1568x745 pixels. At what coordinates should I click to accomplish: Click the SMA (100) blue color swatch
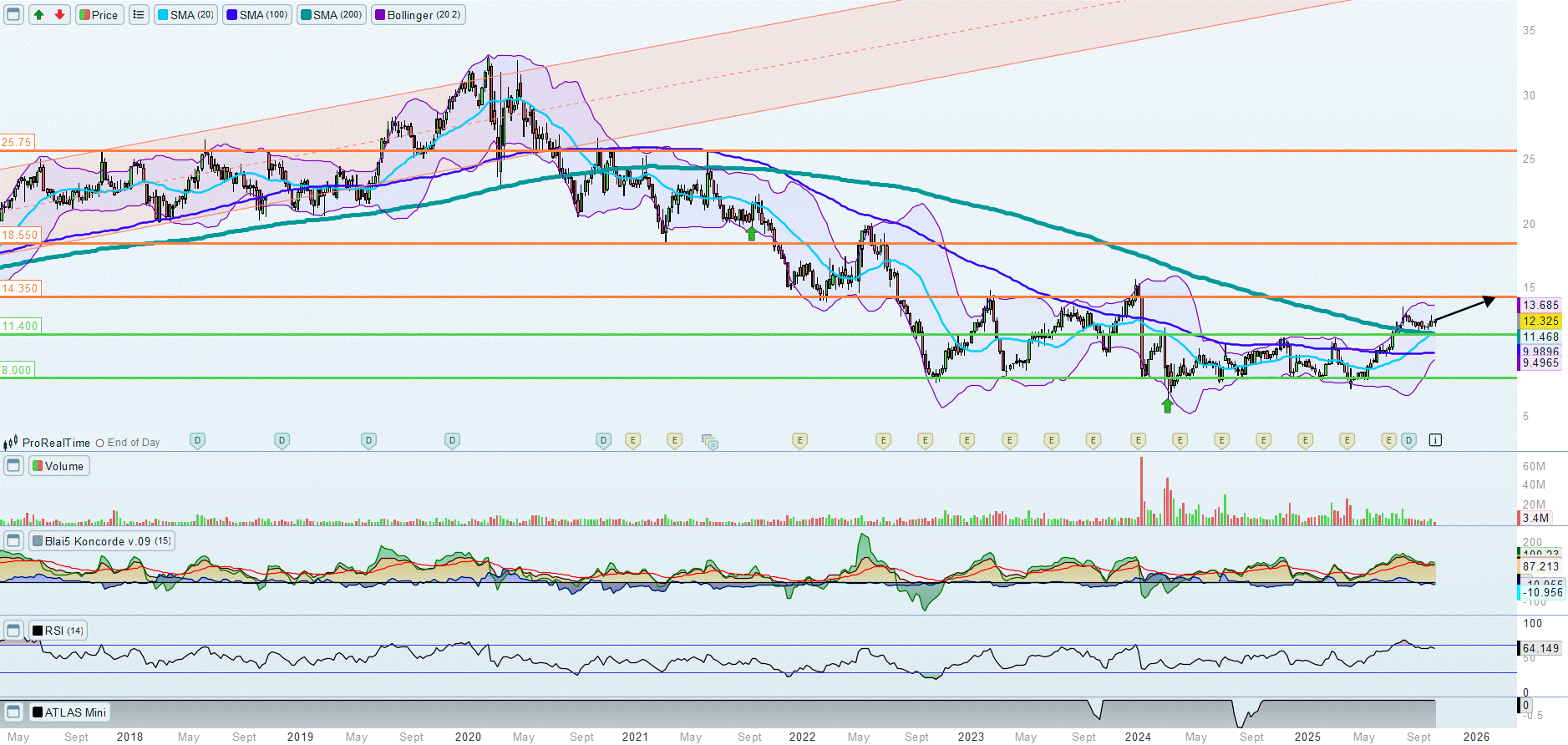(x=232, y=15)
